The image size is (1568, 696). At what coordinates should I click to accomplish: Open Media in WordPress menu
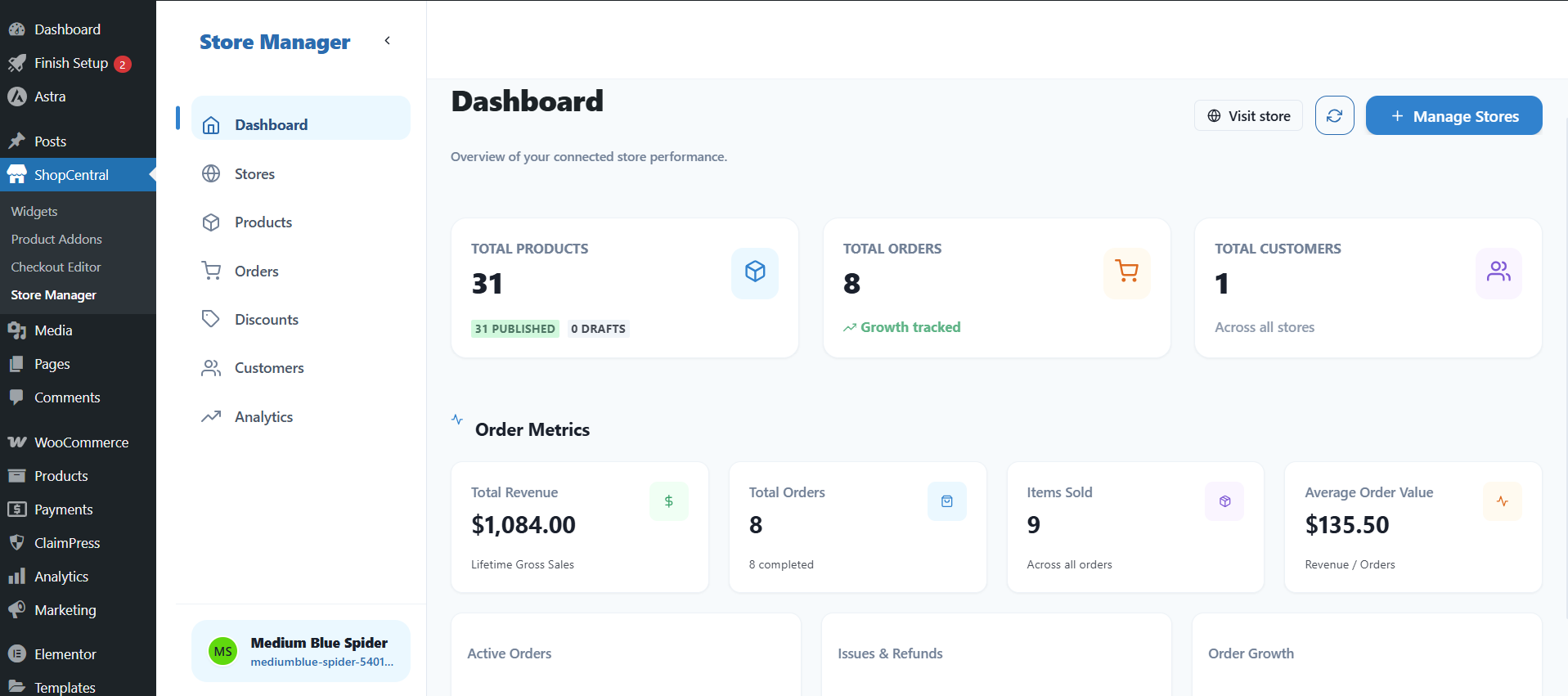[x=78, y=330]
